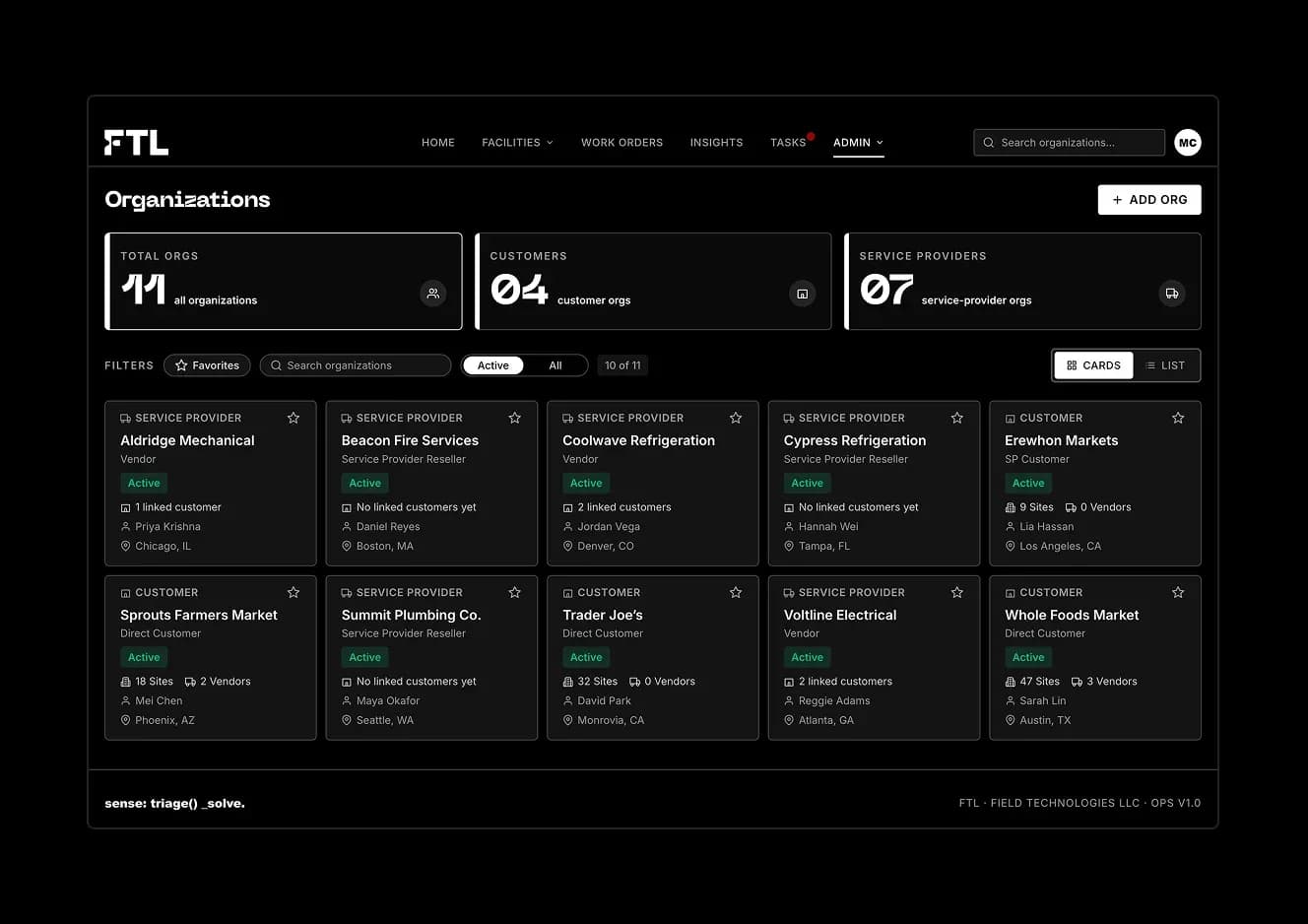Viewport: 1308px width, 924px height.
Task: Click the grid icon on Cards view
Action: pyautogui.click(x=1072, y=365)
